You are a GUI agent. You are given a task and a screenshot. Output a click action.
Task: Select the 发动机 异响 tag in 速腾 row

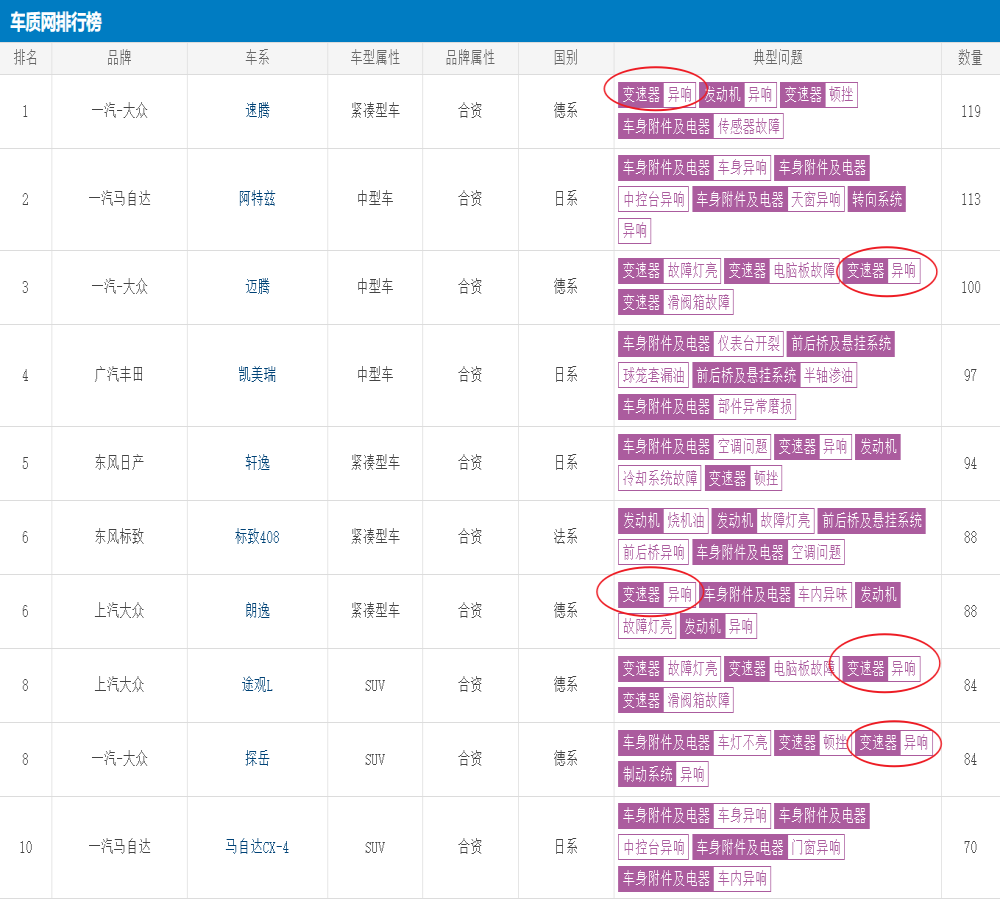coord(740,95)
